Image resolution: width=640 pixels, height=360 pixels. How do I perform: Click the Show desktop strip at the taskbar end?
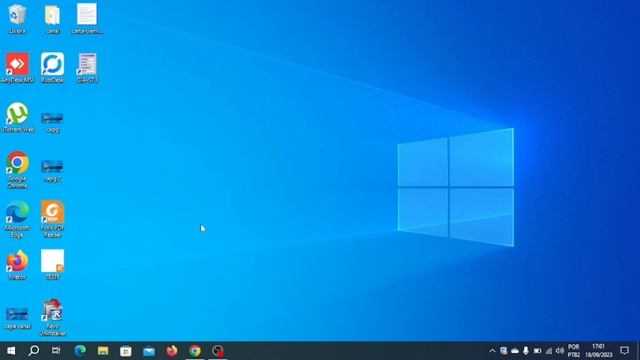(x=638, y=351)
